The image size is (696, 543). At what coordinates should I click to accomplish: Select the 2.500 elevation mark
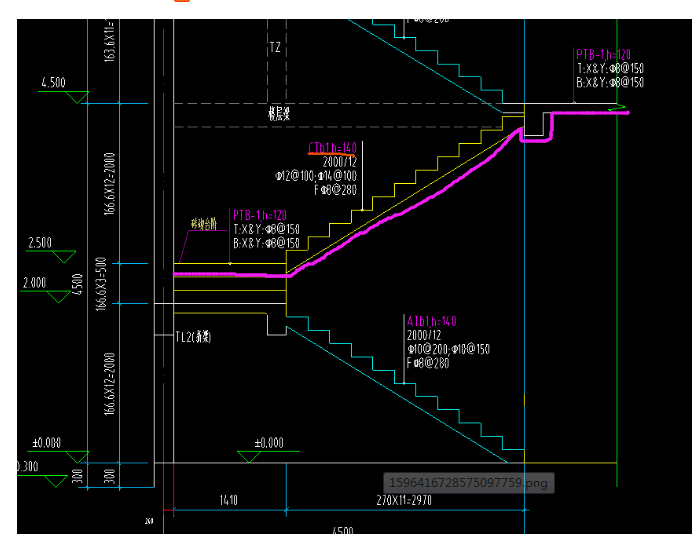tap(40, 243)
